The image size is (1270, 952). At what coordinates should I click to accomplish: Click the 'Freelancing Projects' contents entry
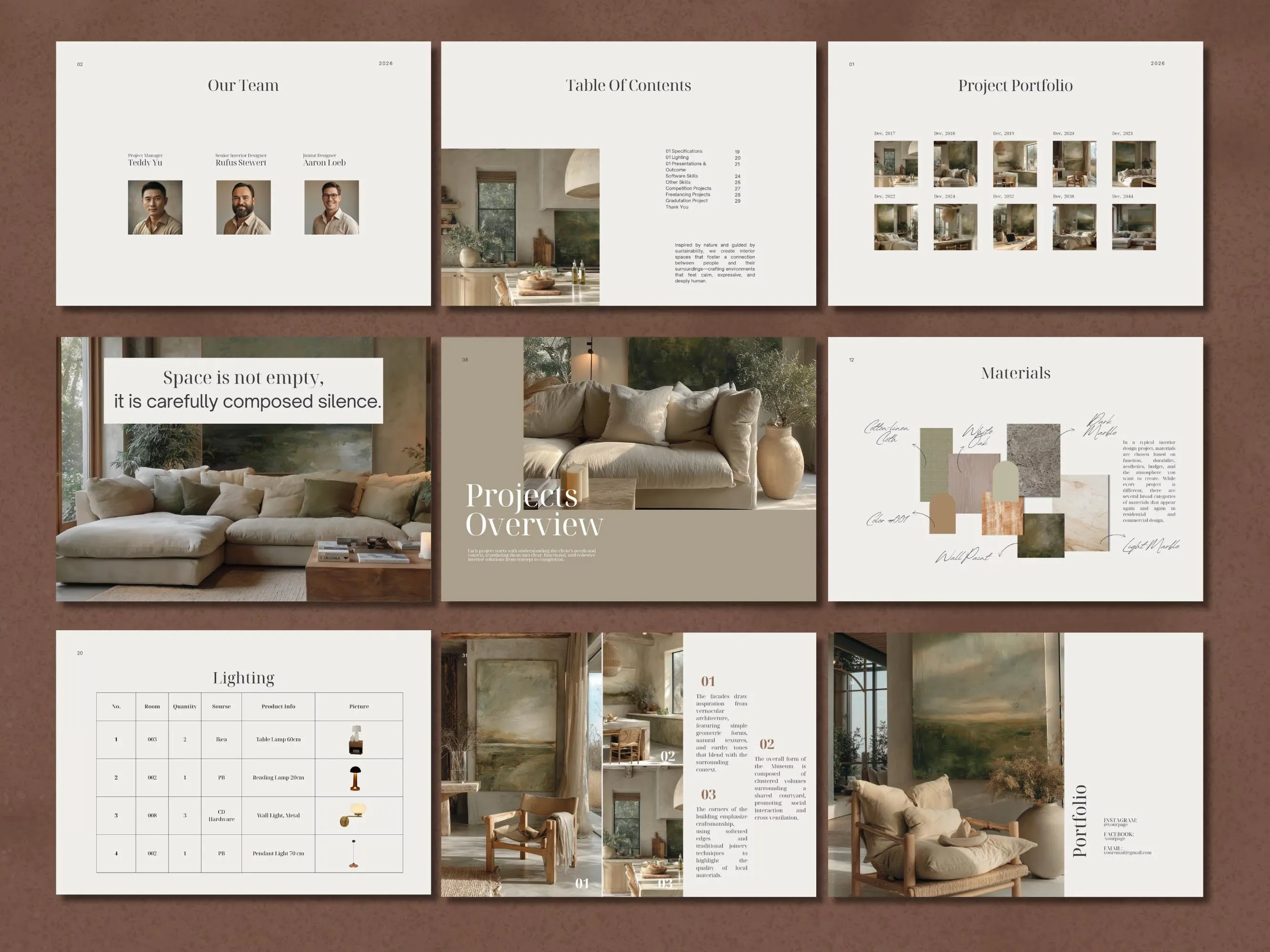[x=687, y=195]
